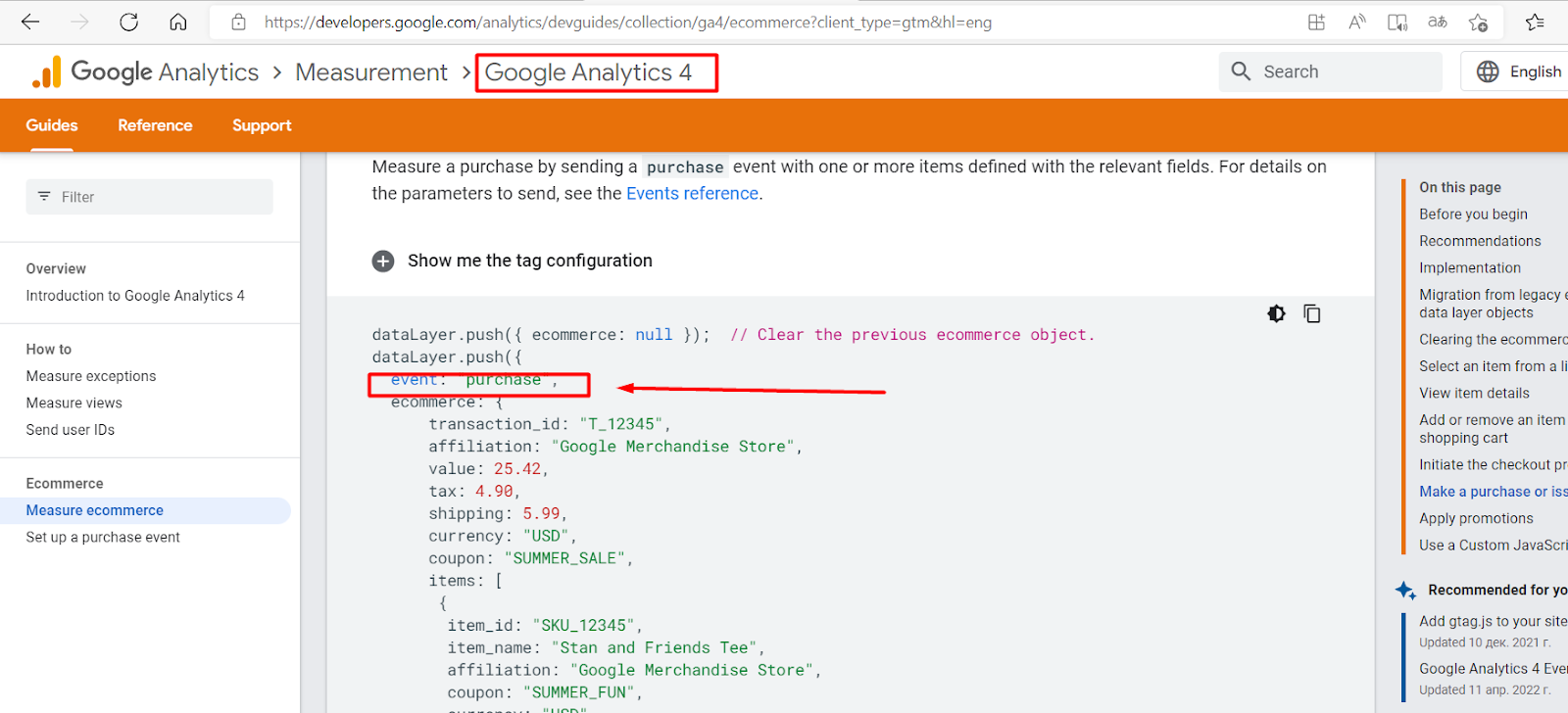The width and height of the screenshot is (1568, 713).
Task: Jump to Recommendations section
Action: pos(1480,241)
